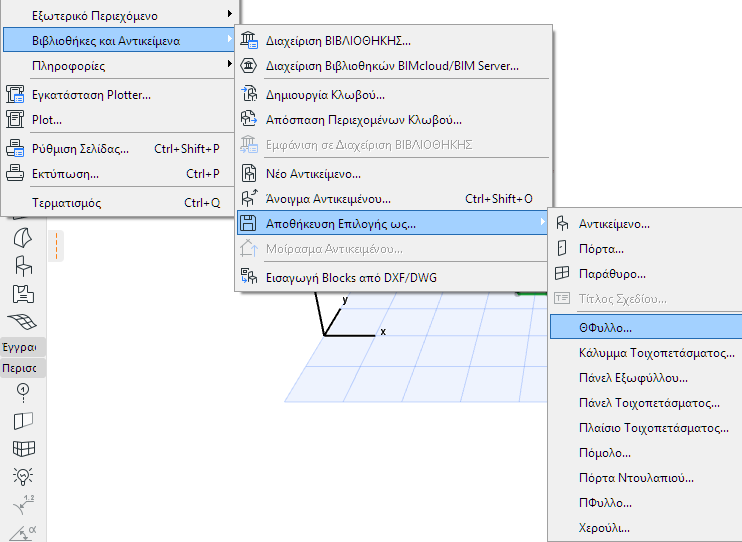Viewport: 742px width, 542px height.
Task: Choose Εισαγωγή Blocks από DXF/DWG entry
Action: (x=393, y=277)
